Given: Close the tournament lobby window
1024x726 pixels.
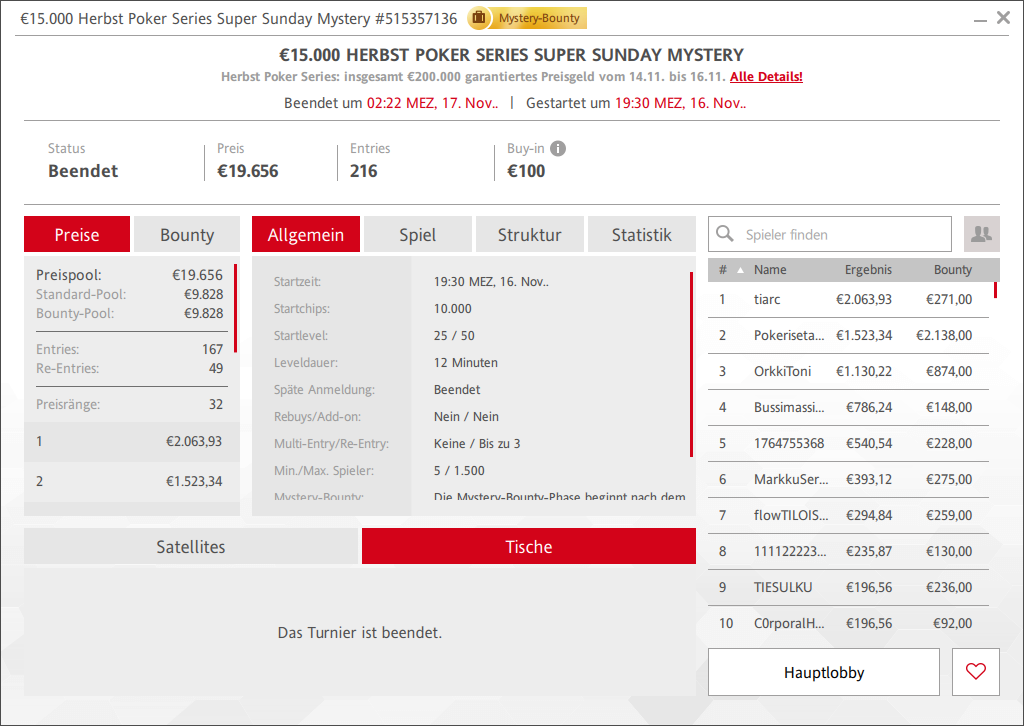Looking at the screenshot, I should click(x=1003, y=18).
